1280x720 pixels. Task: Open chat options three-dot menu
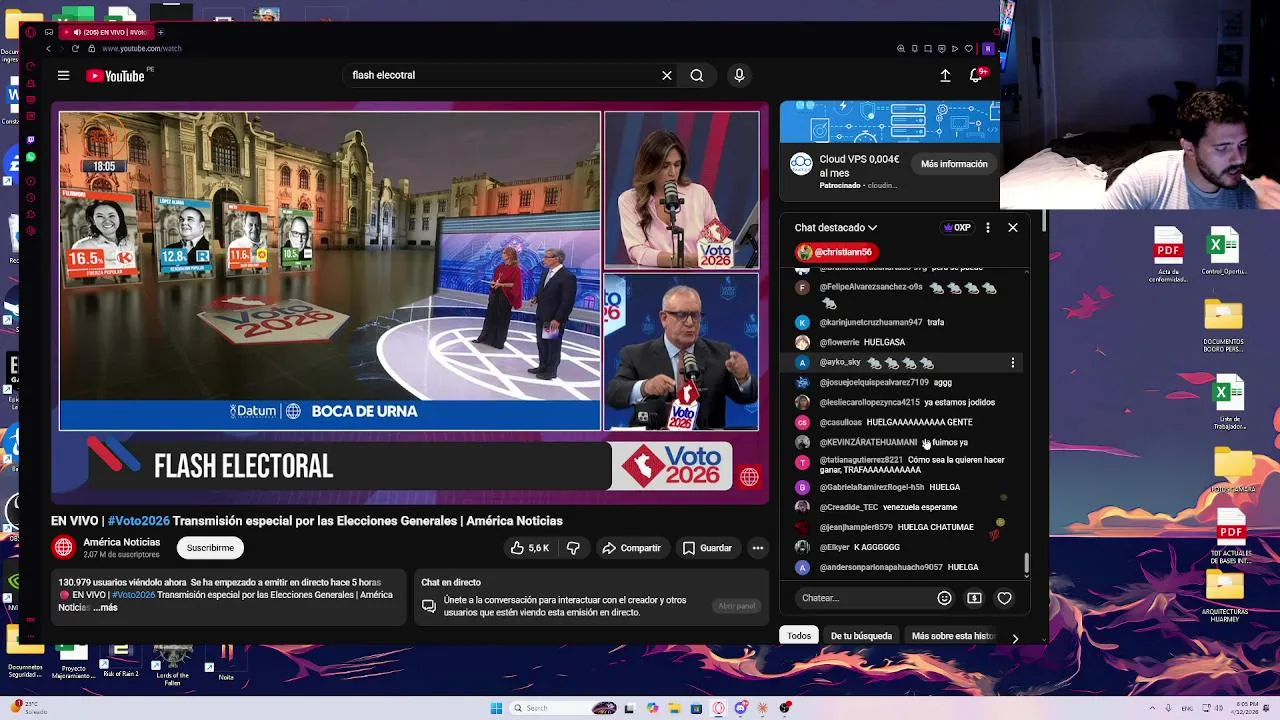click(x=988, y=228)
